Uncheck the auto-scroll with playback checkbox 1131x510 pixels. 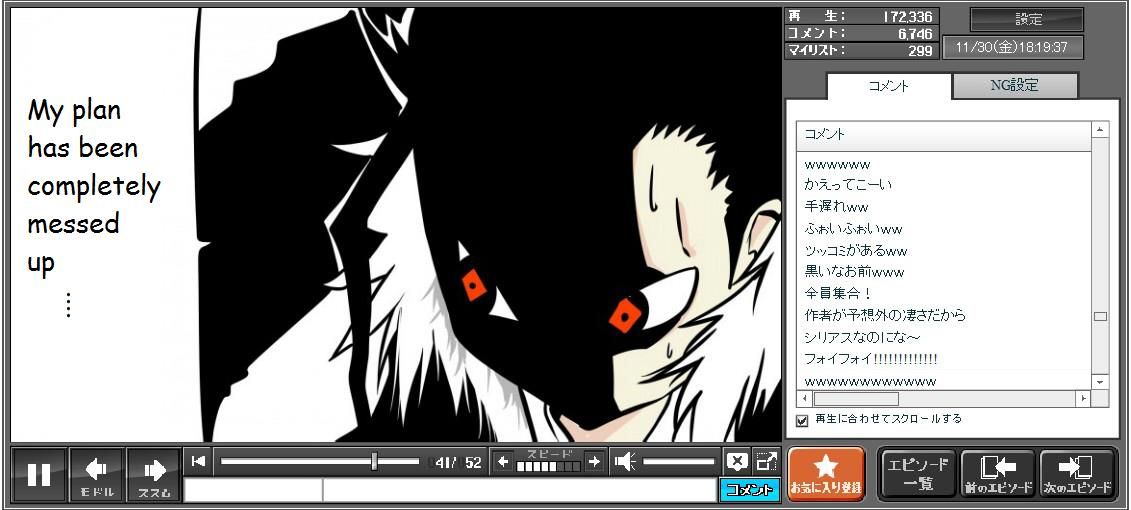(x=802, y=420)
